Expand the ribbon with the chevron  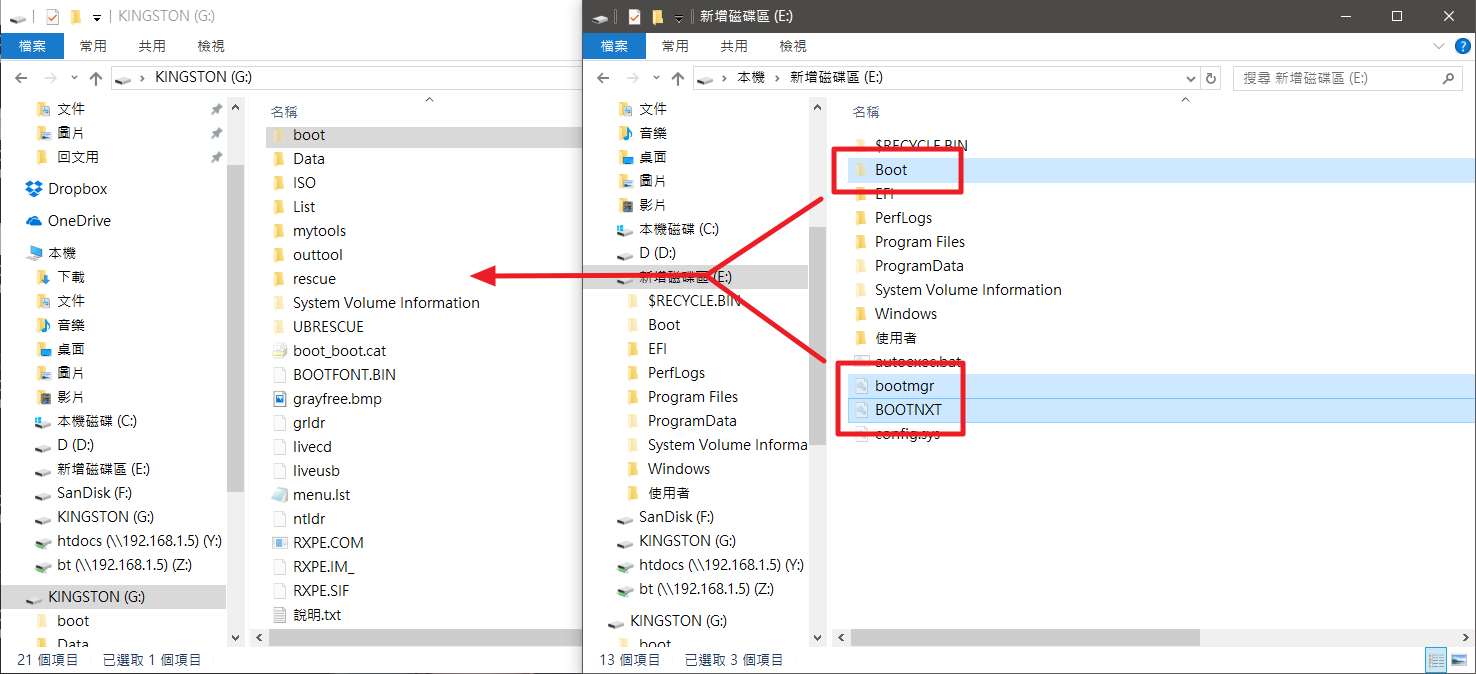coord(1438,46)
